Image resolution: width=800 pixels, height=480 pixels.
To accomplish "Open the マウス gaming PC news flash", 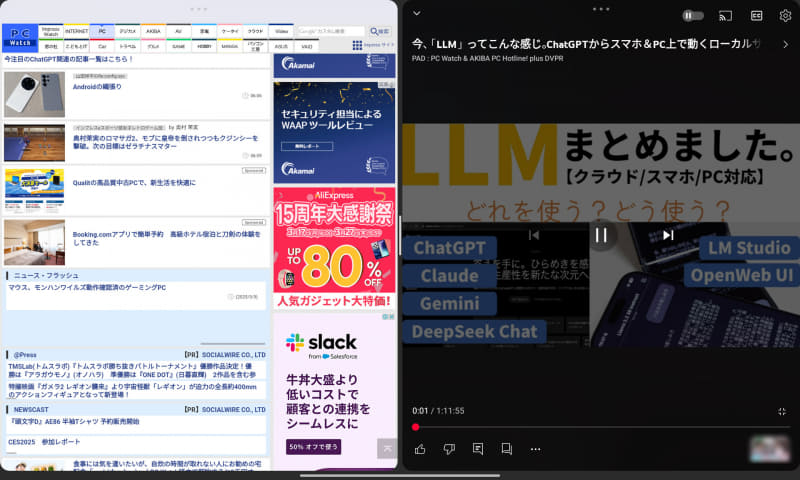I will [87, 288].
